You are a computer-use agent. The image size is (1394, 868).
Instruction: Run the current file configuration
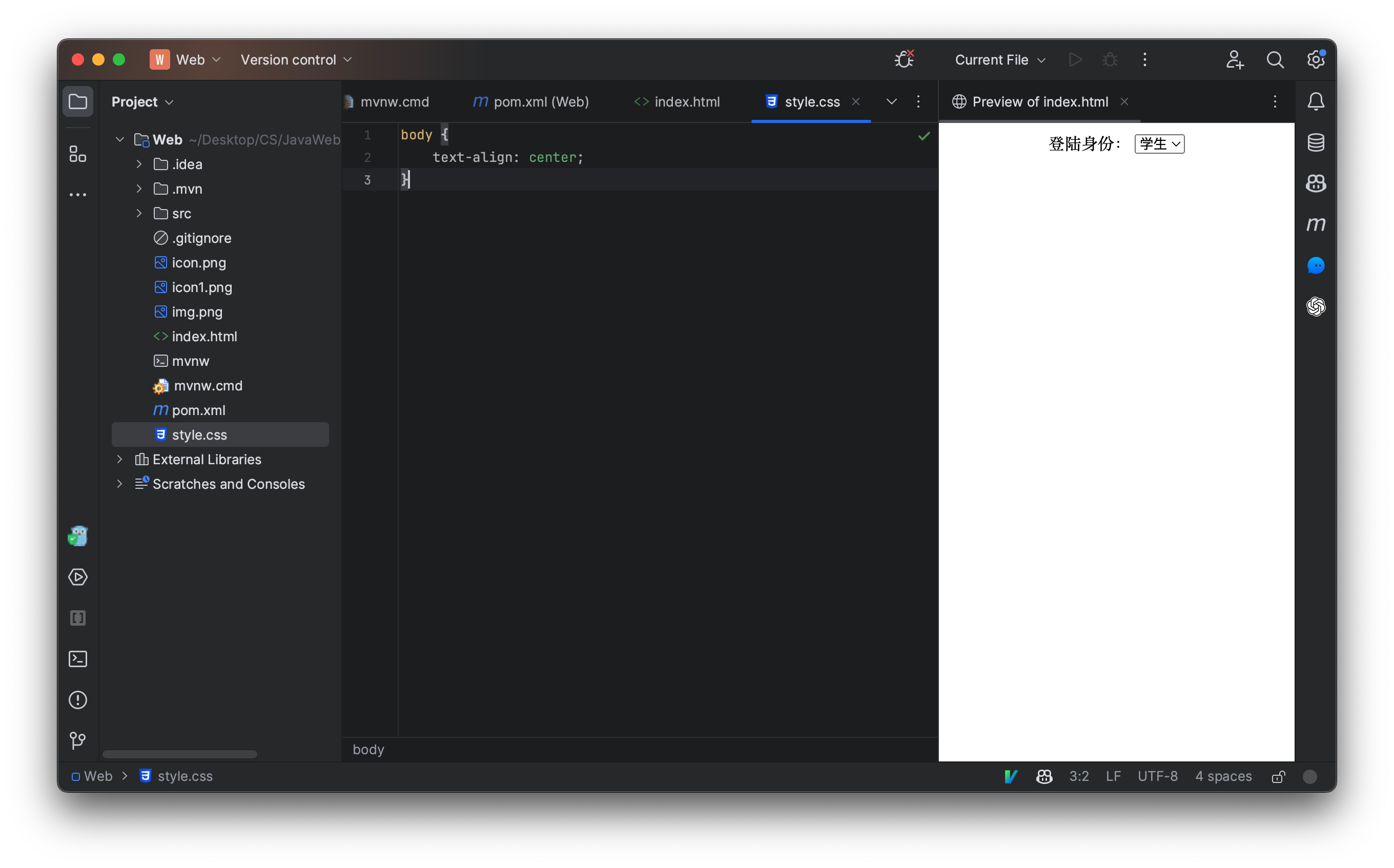(x=1075, y=59)
